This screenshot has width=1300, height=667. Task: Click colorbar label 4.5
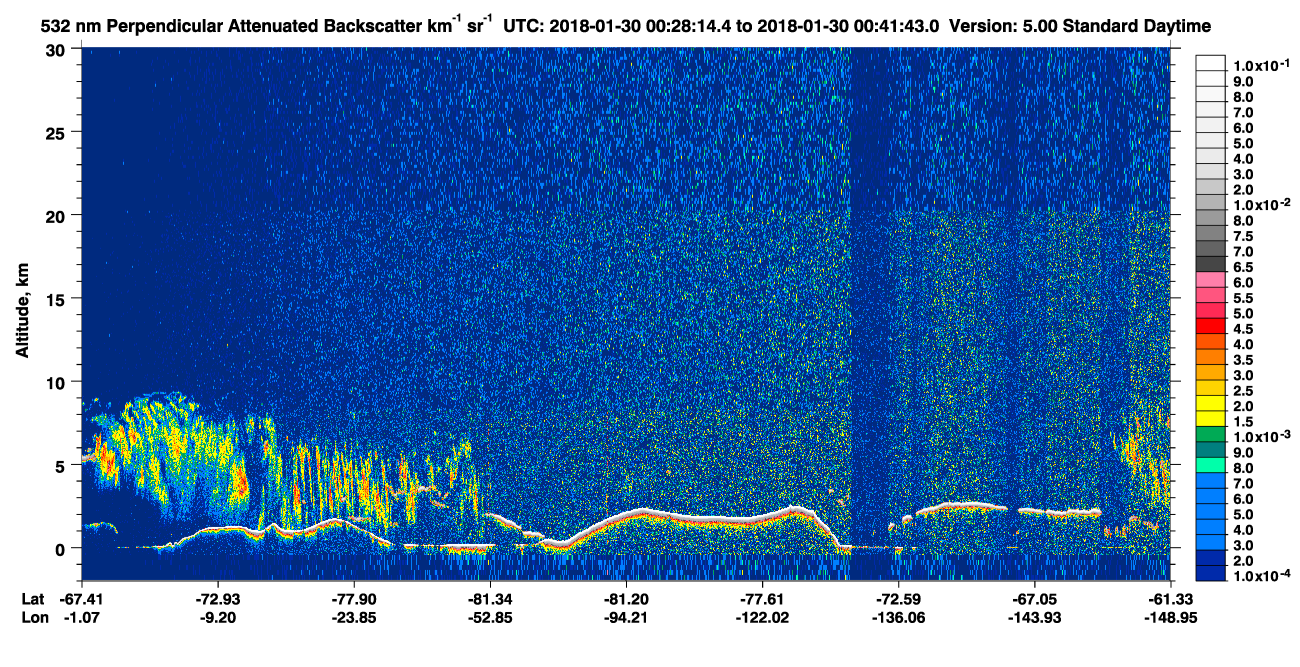[1243, 329]
